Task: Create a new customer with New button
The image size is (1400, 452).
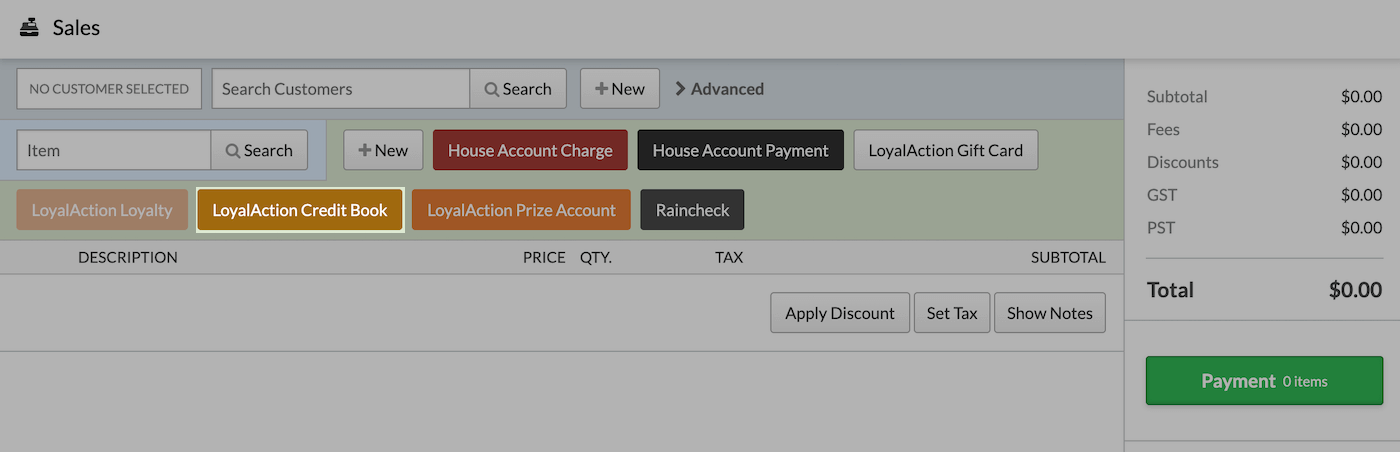Action: pyautogui.click(x=620, y=89)
